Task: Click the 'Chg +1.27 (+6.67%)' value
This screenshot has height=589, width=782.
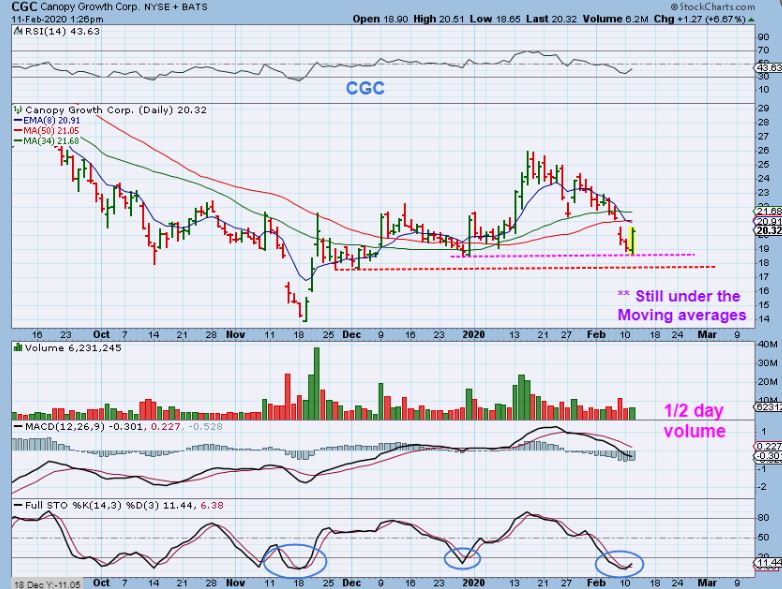Action: click(x=700, y=19)
